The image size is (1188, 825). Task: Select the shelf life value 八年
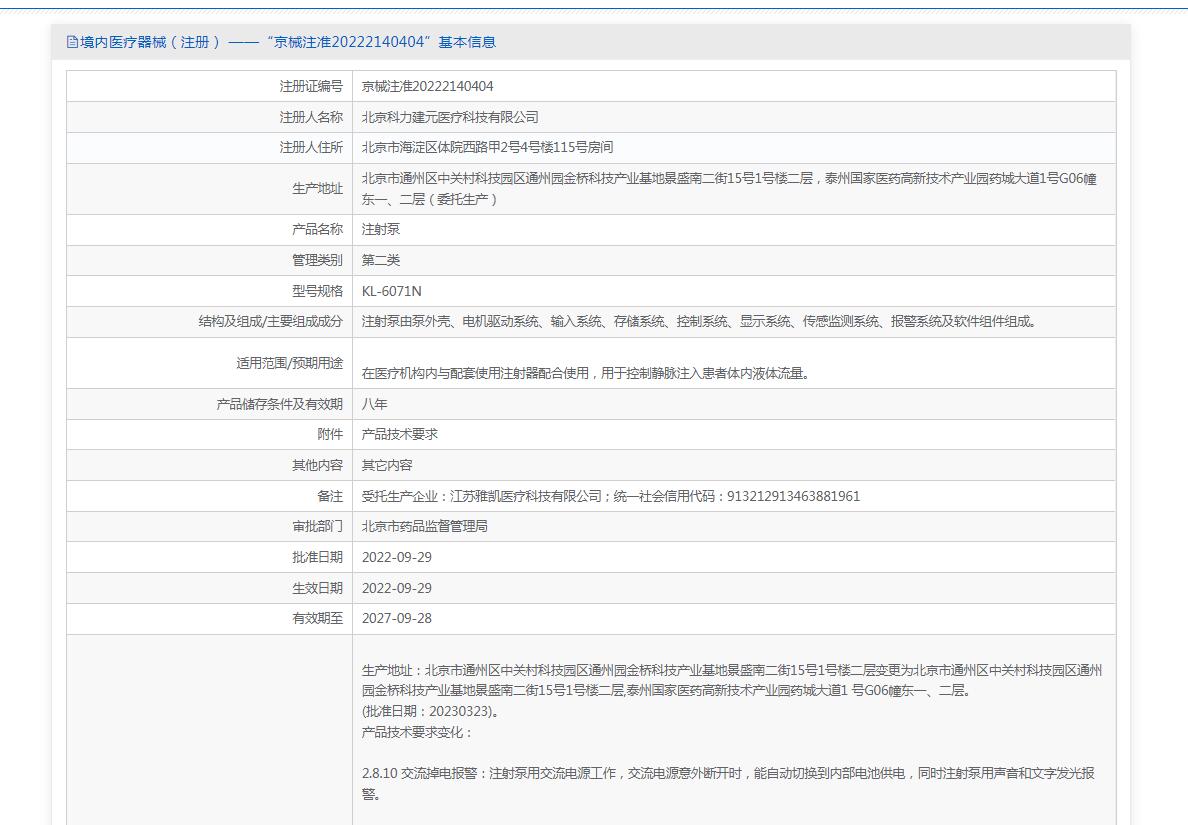click(x=374, y=405)
